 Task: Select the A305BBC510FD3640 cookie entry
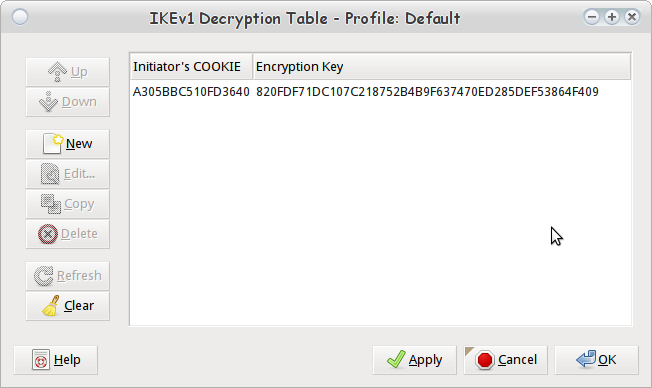coord(191,91)
